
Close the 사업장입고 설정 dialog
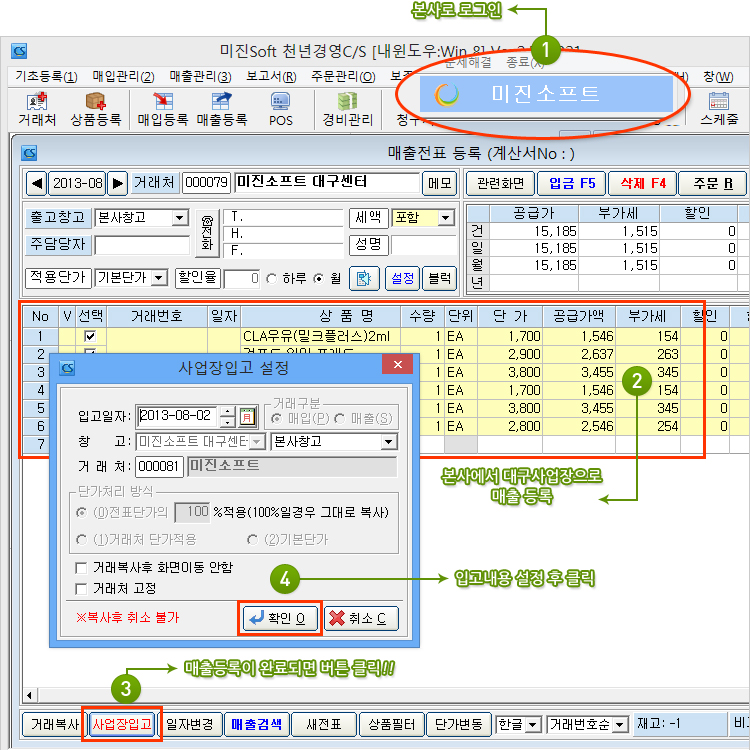tap(397, 364)
